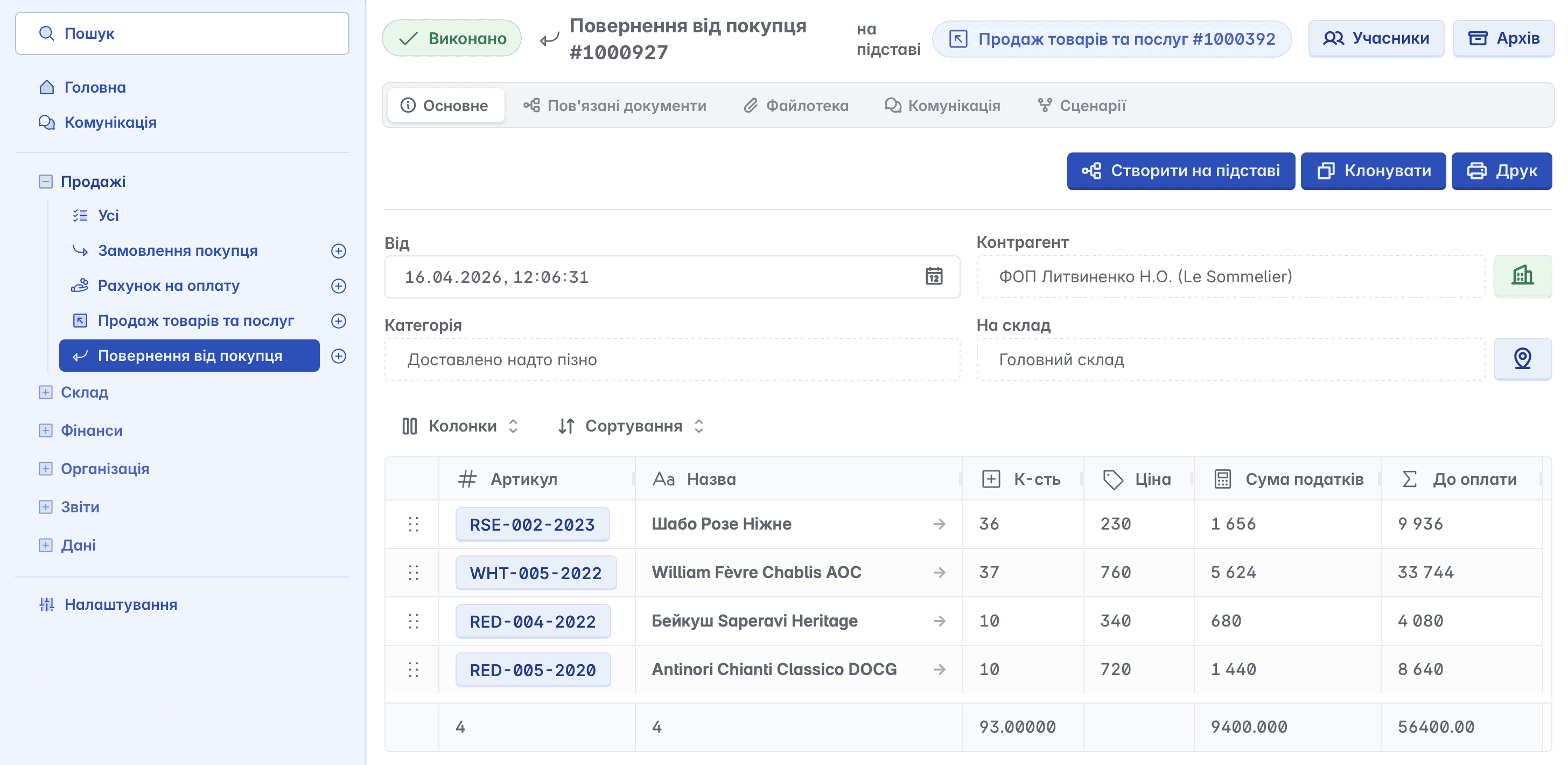Click the Пошук search field

[182, 33]
